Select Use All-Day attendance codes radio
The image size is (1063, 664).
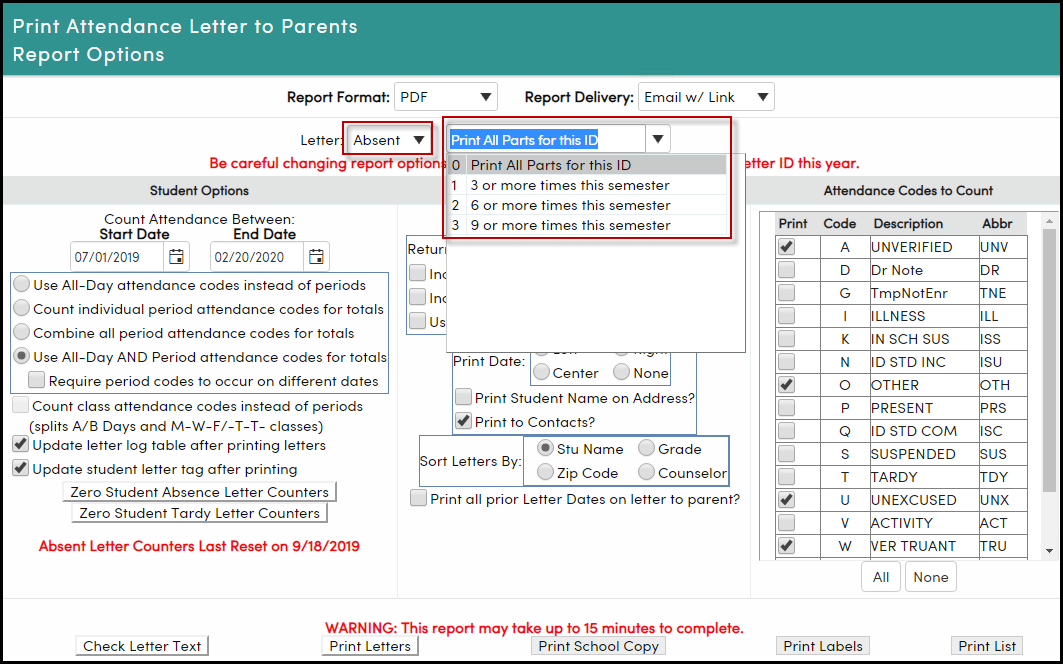[22, 284]
